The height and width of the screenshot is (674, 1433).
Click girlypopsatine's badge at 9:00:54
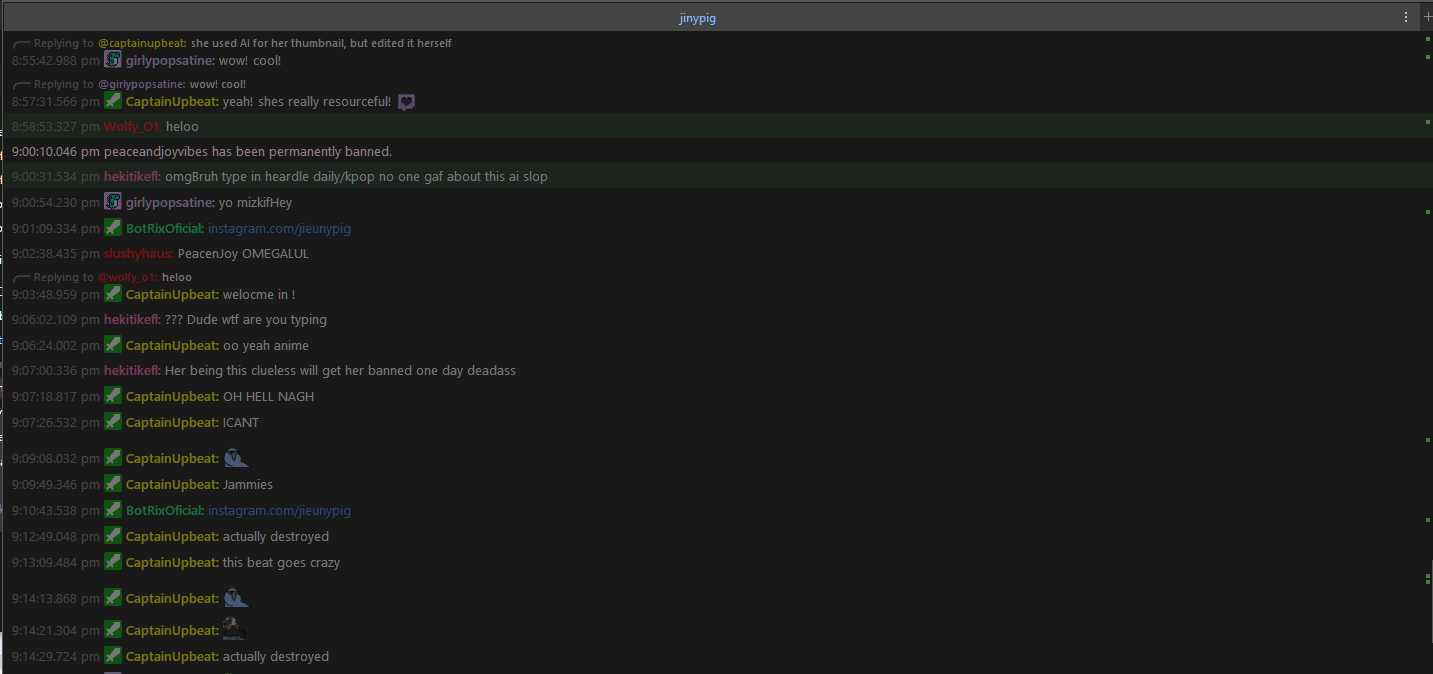pyautogui.click(x=113, y=202)
